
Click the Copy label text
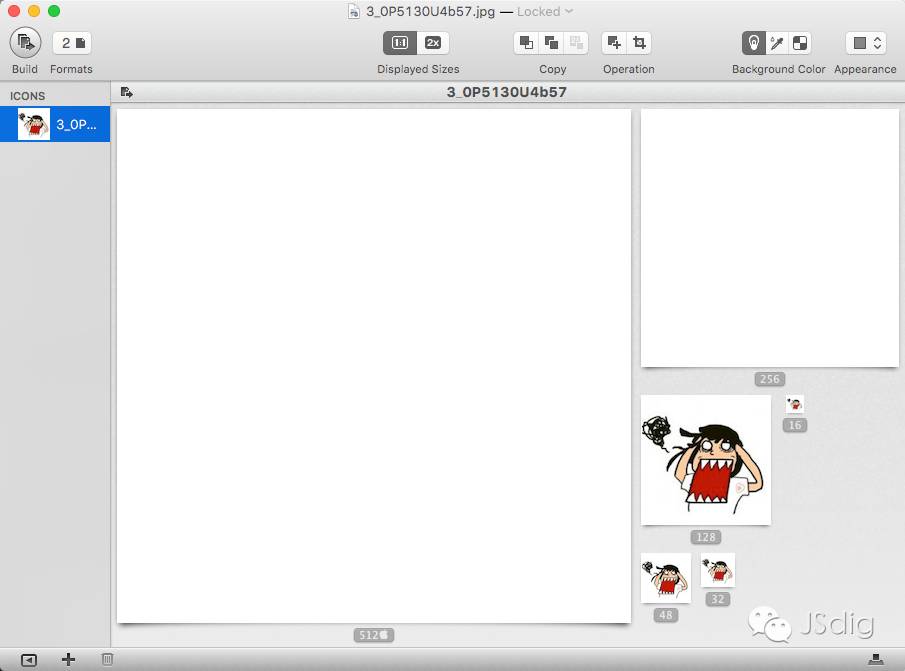click(x=552, y=69)
